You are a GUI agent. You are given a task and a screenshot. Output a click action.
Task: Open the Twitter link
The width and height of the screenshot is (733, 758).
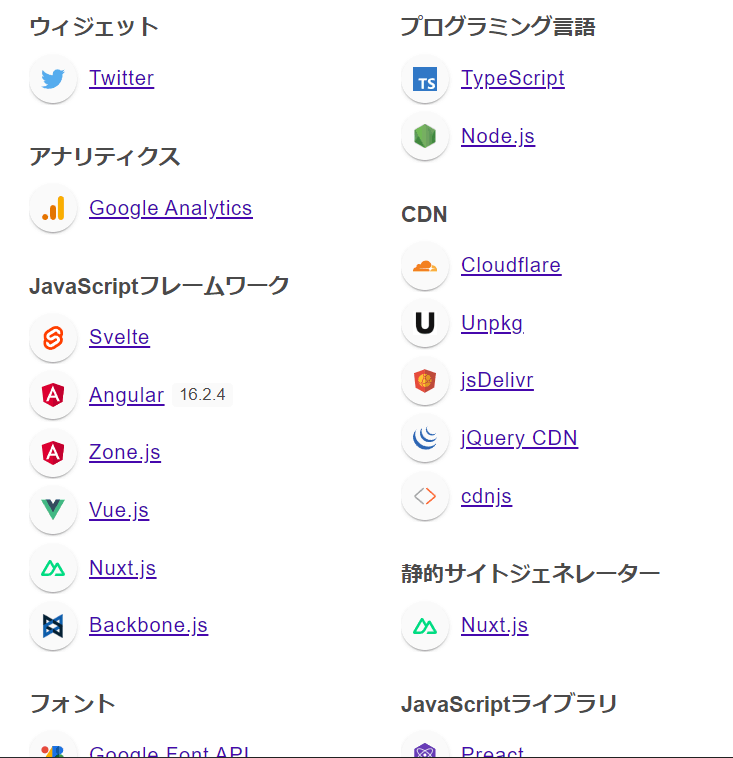(x=121, y=78)
